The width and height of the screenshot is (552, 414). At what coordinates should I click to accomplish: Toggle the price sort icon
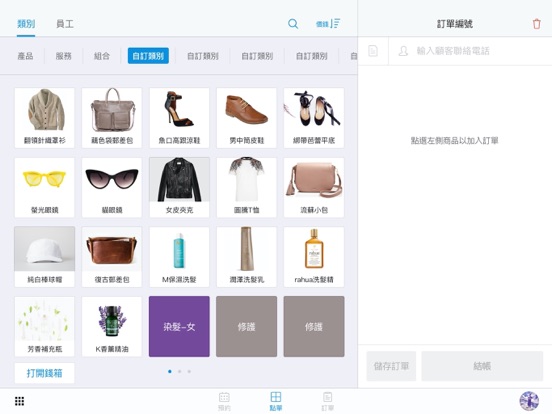click(x=328, y=24)
